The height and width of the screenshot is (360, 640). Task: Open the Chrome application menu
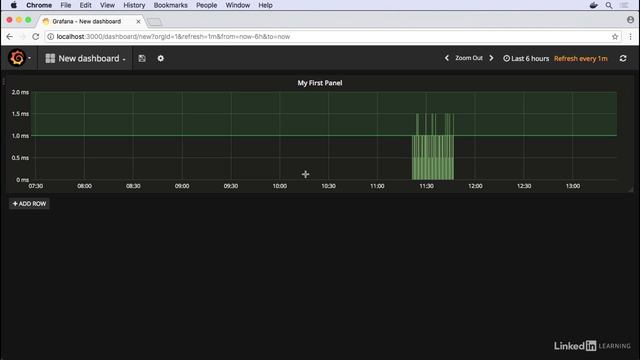coord(39,5)
